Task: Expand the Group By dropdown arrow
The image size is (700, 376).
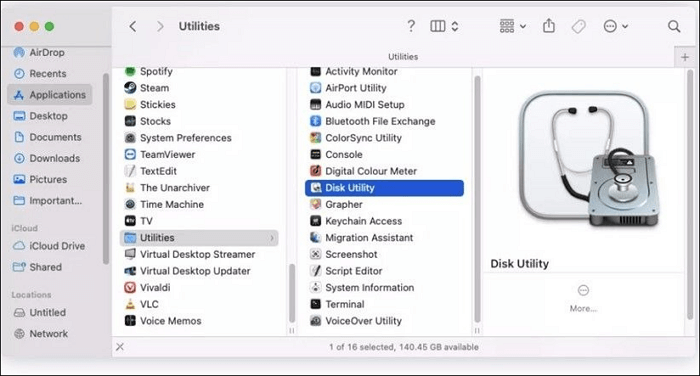Action: [x=523, y=26]
